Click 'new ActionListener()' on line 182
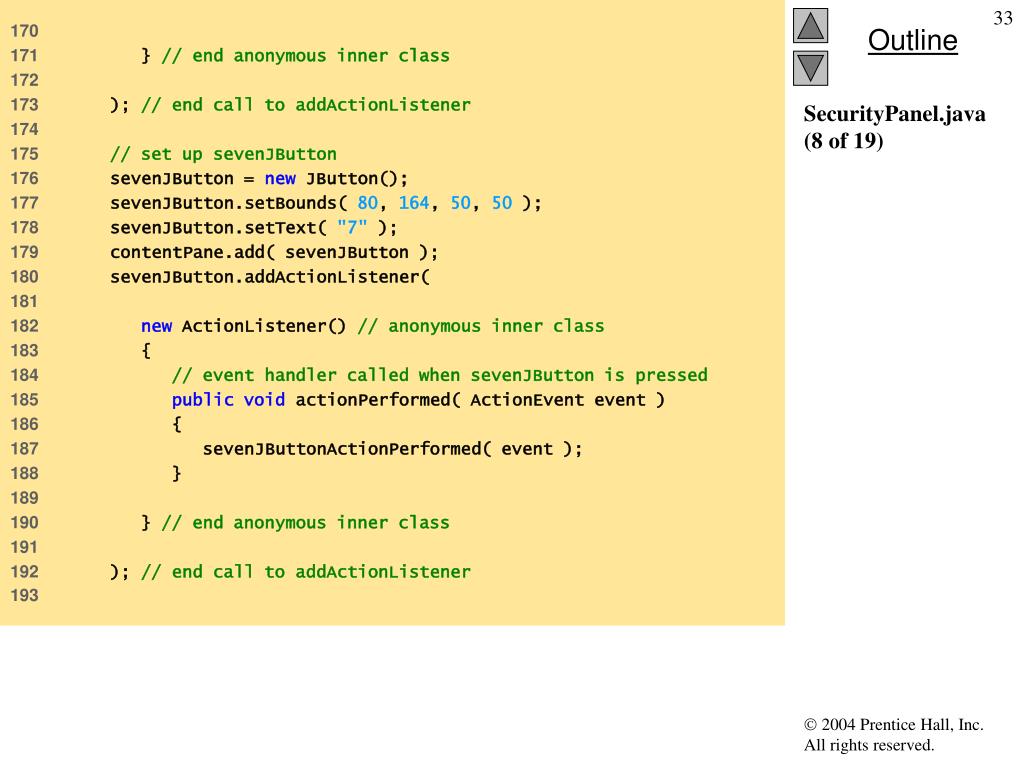Viewport: 1024px width, 768px height. click(244, 326)
